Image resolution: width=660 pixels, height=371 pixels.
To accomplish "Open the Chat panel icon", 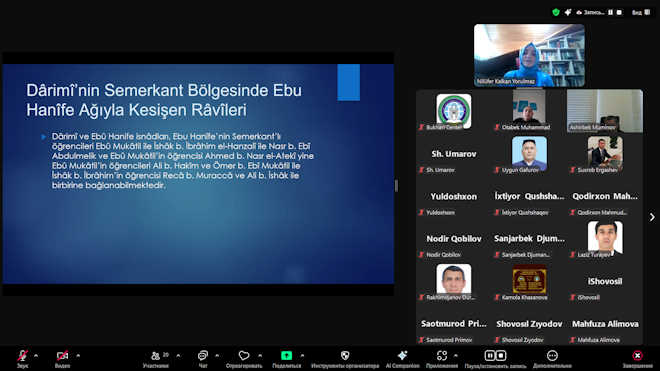I will (203, 356).
